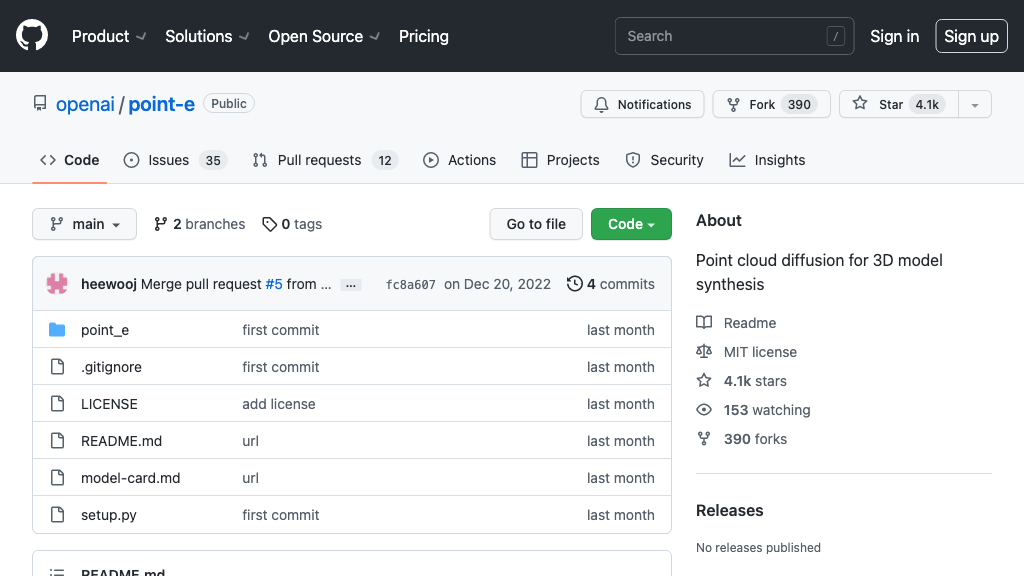
Task: Click the eye icon beside watching count
Action: (704, 410)
